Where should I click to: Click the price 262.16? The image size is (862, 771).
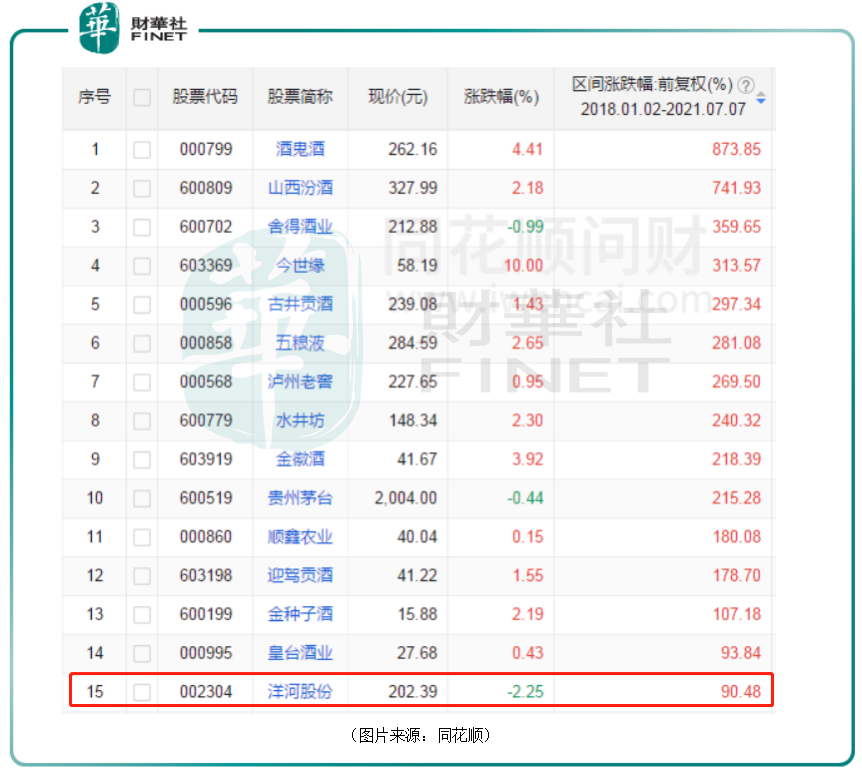(x=413, y=149)
